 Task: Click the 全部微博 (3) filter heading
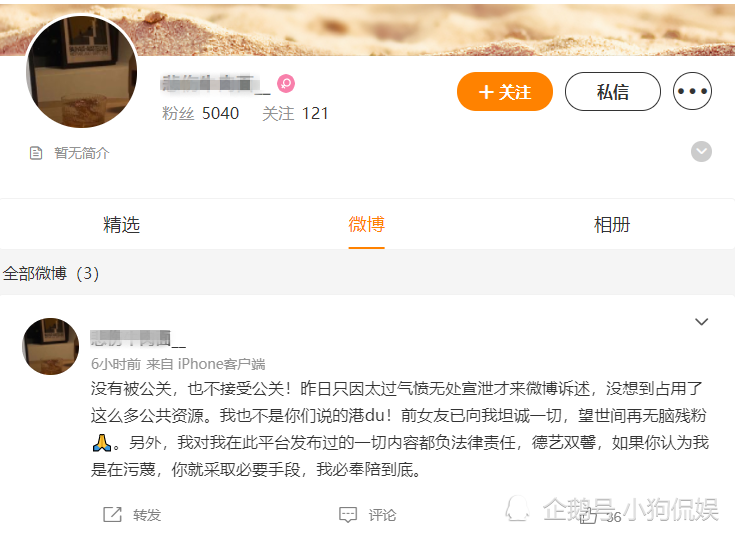point(51,273)
